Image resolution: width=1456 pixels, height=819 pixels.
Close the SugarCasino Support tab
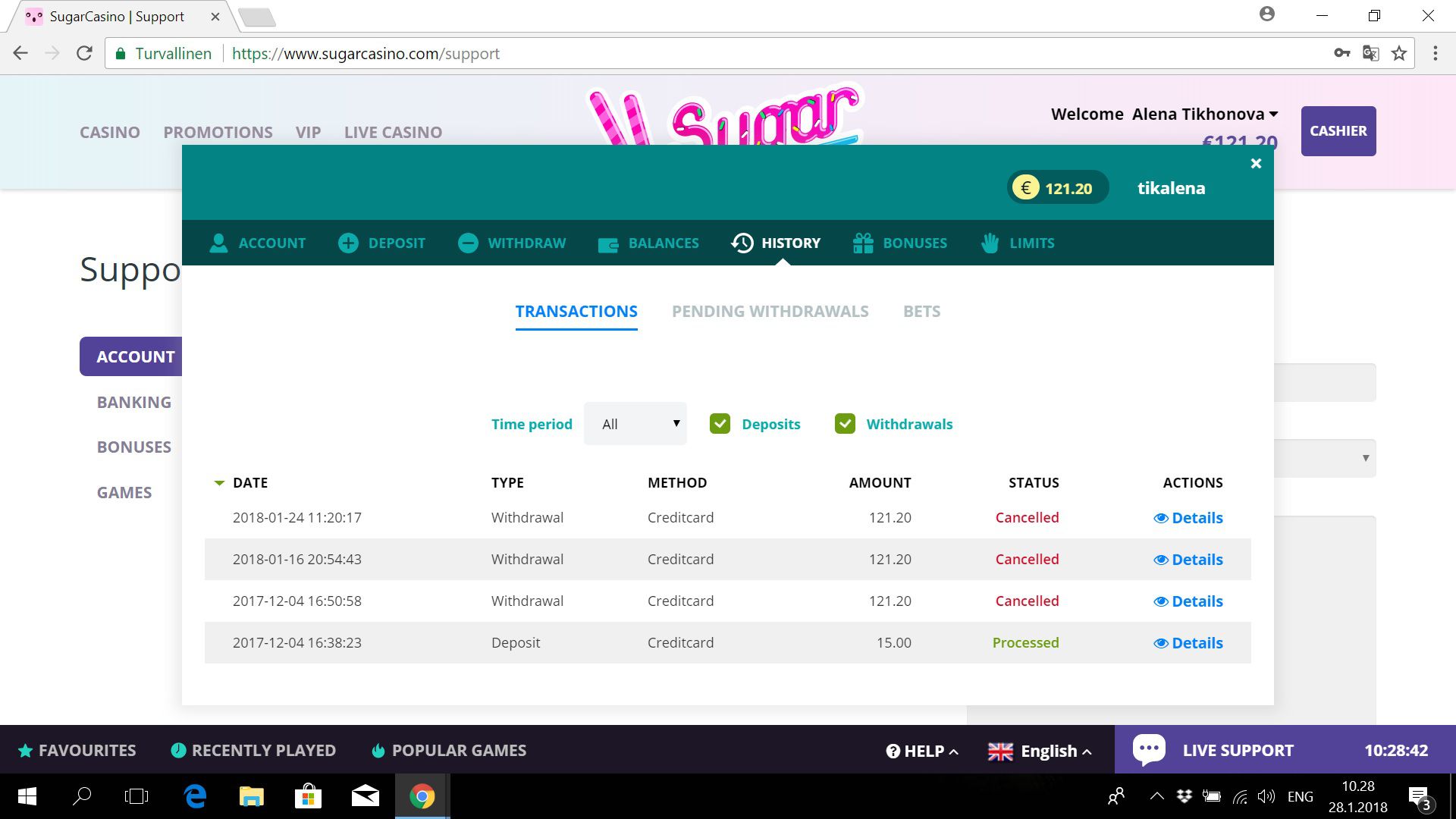click(215, 16)
